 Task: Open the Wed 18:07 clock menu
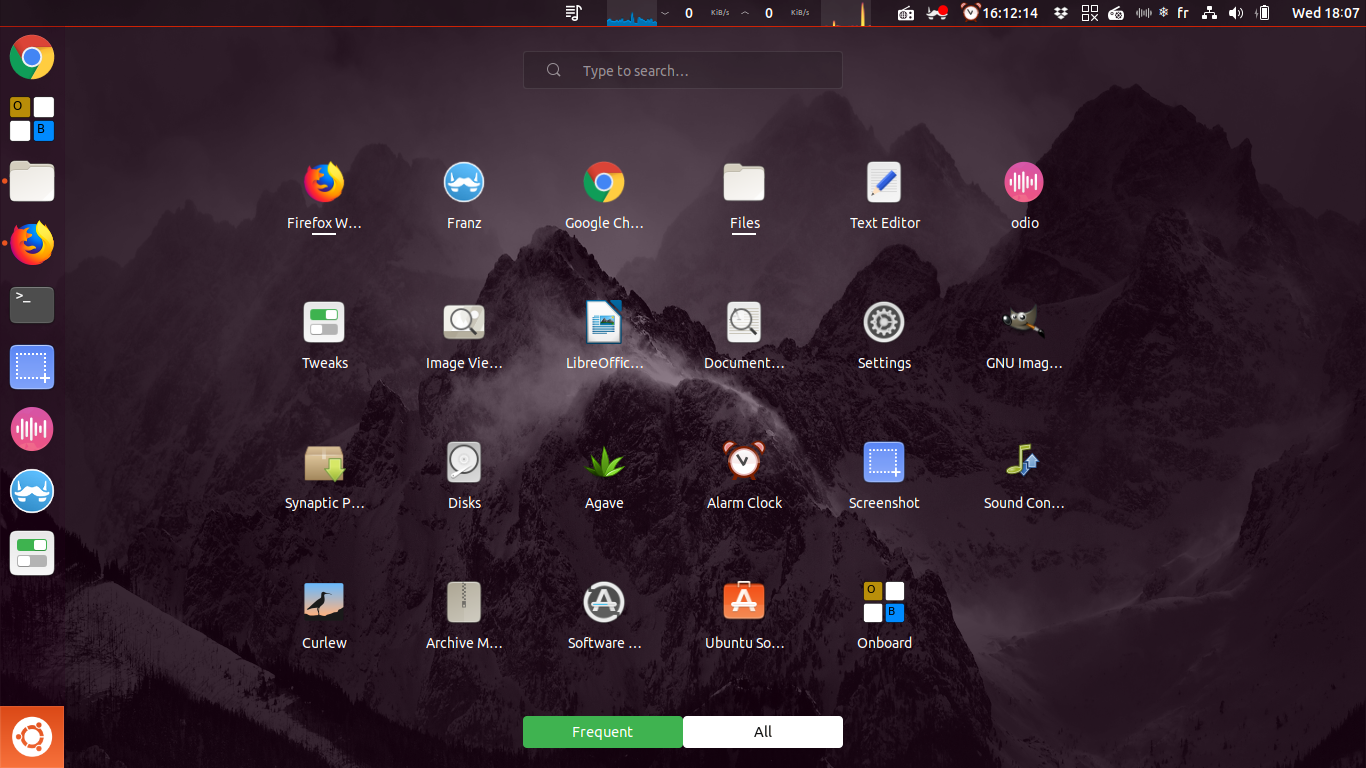click(1326, 13)
